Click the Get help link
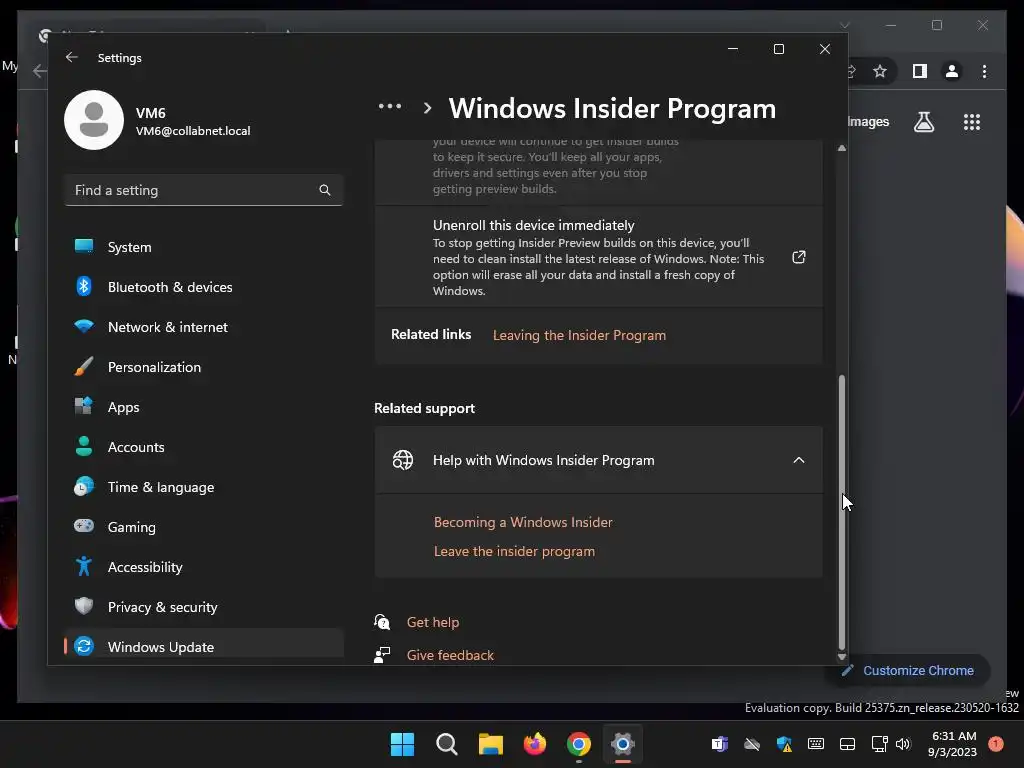This screenshot has width=1024, height=768. click(433, 622)
